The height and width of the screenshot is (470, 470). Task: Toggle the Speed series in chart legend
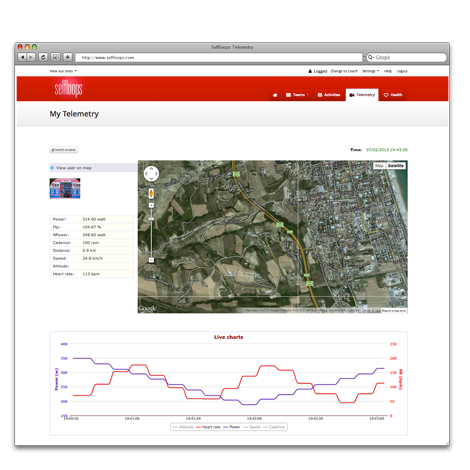252,427
